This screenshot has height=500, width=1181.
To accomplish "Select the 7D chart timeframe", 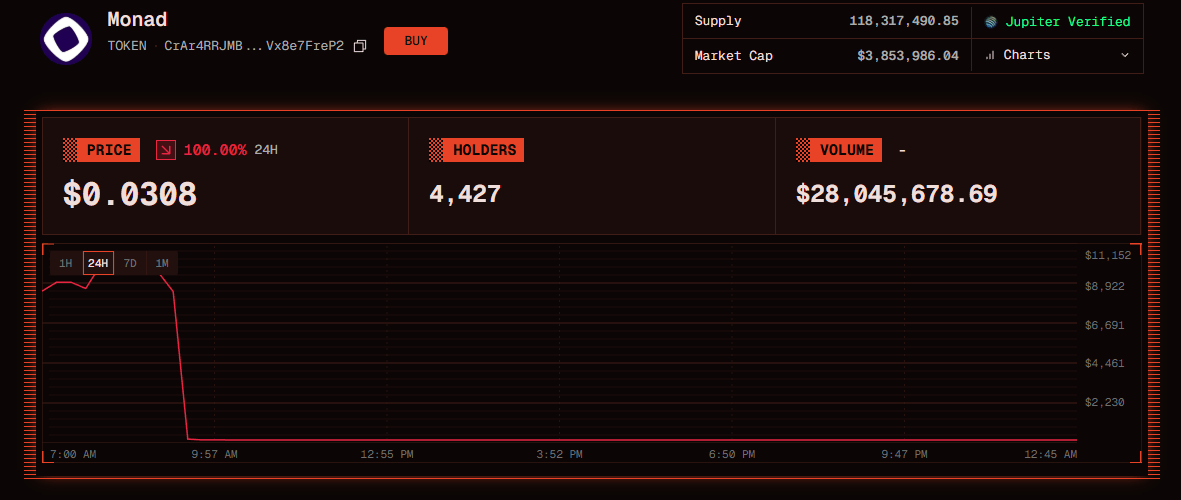I will (x=130, y=263).
